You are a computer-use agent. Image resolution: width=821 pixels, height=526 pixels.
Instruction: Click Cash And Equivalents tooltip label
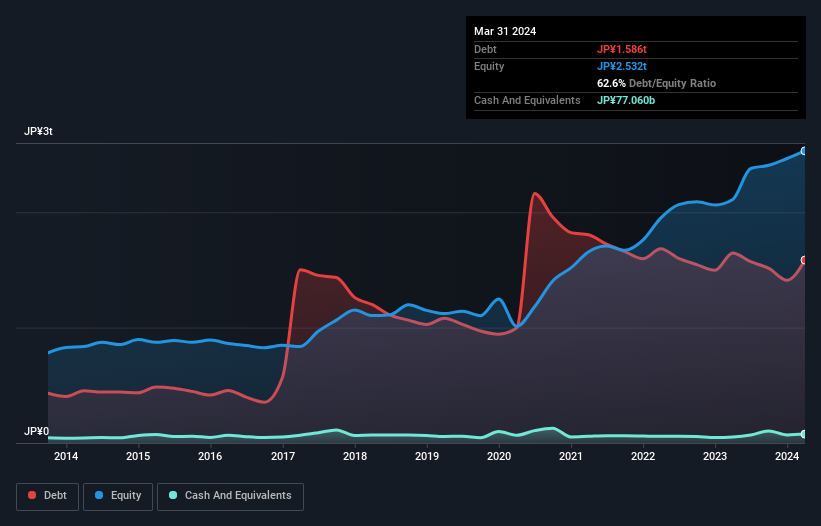[527, 100]
